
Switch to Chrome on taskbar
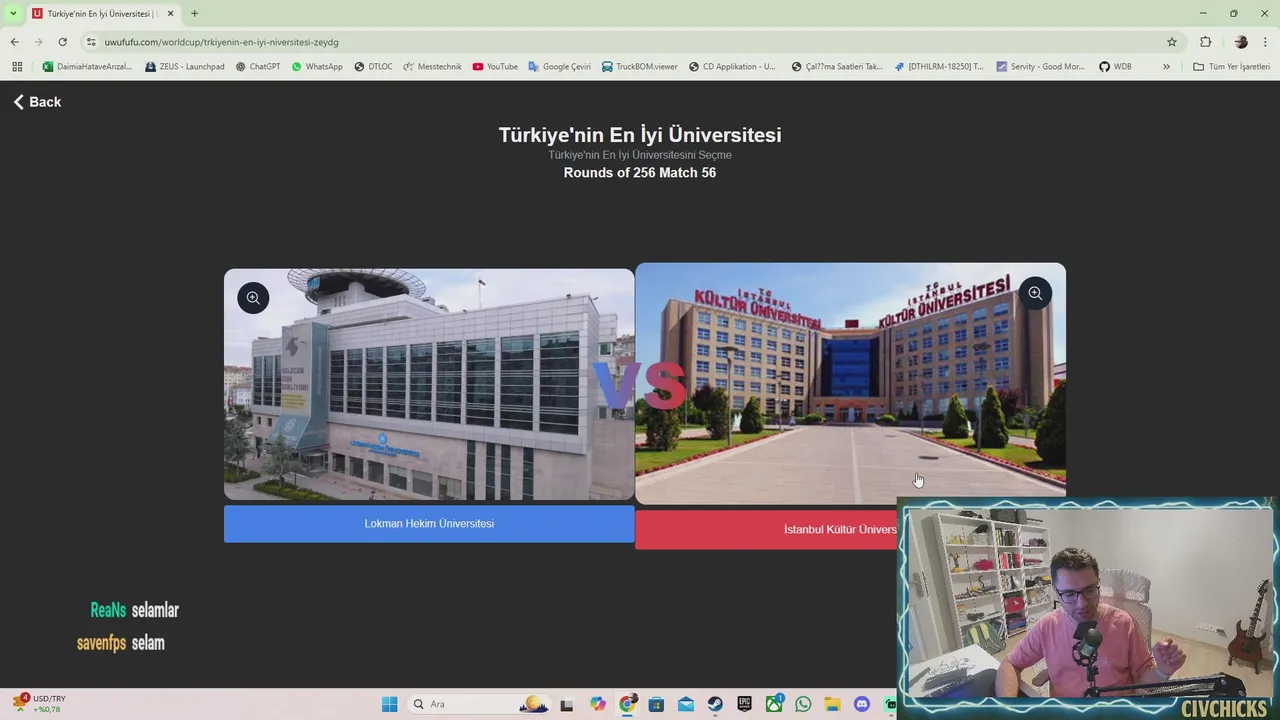pyautogui.click(x=627, y=704)
